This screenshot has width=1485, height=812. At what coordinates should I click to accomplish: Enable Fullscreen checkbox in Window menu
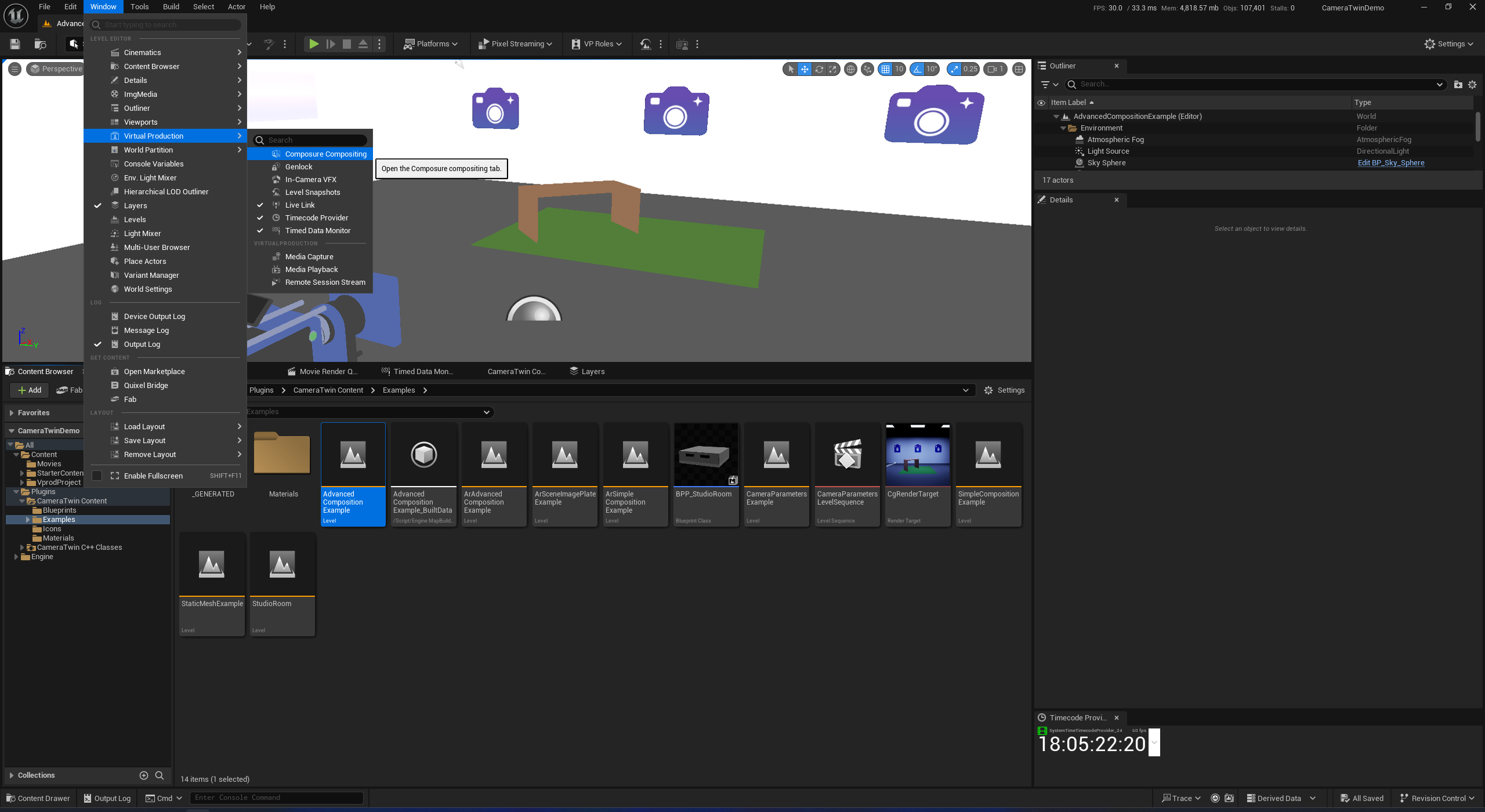point(97,476)
